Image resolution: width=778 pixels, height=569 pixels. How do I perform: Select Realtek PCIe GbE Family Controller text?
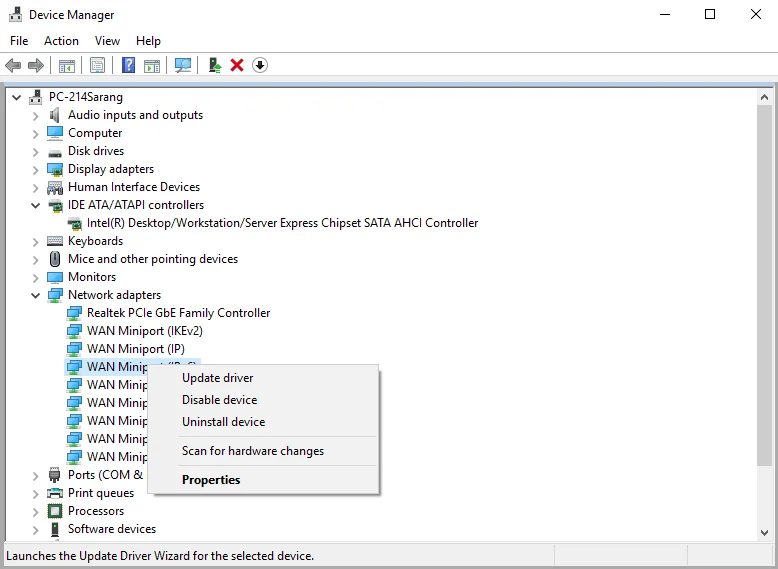(x=179, y=313)
